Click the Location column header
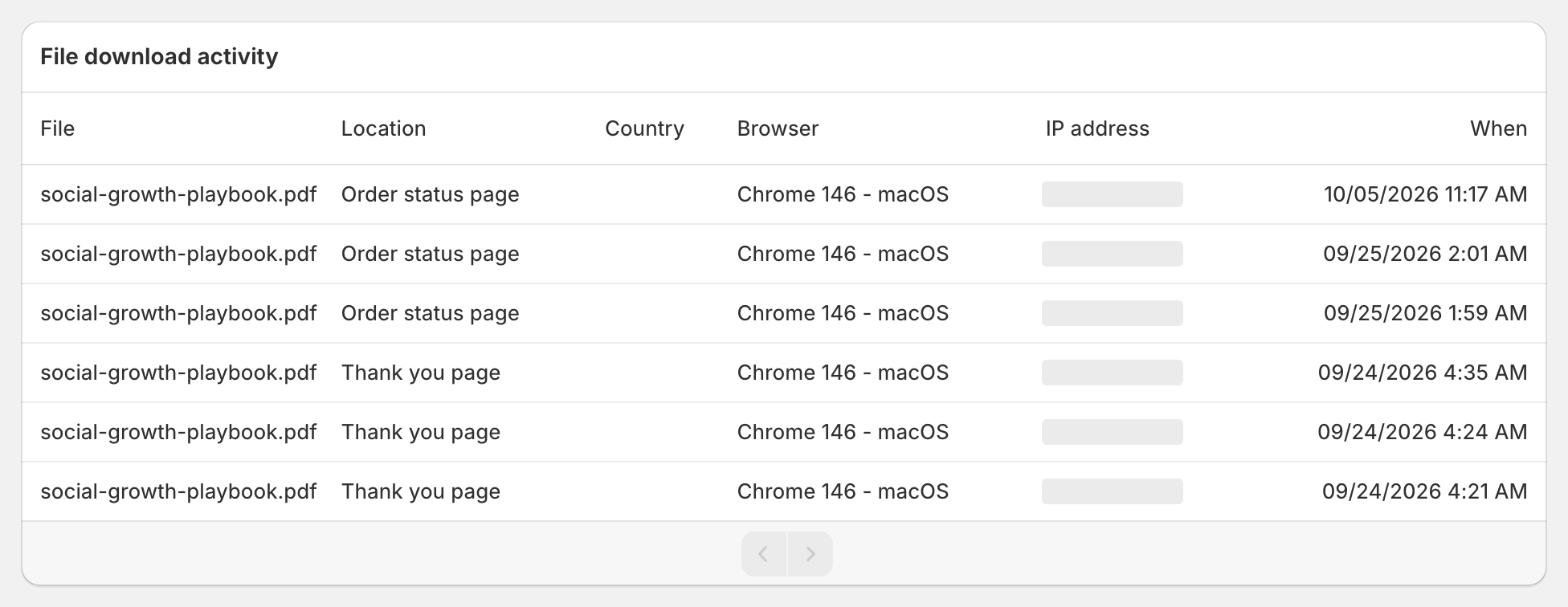Image resolution: width=1568 pixels, height=607 pixels. (383, 128)
